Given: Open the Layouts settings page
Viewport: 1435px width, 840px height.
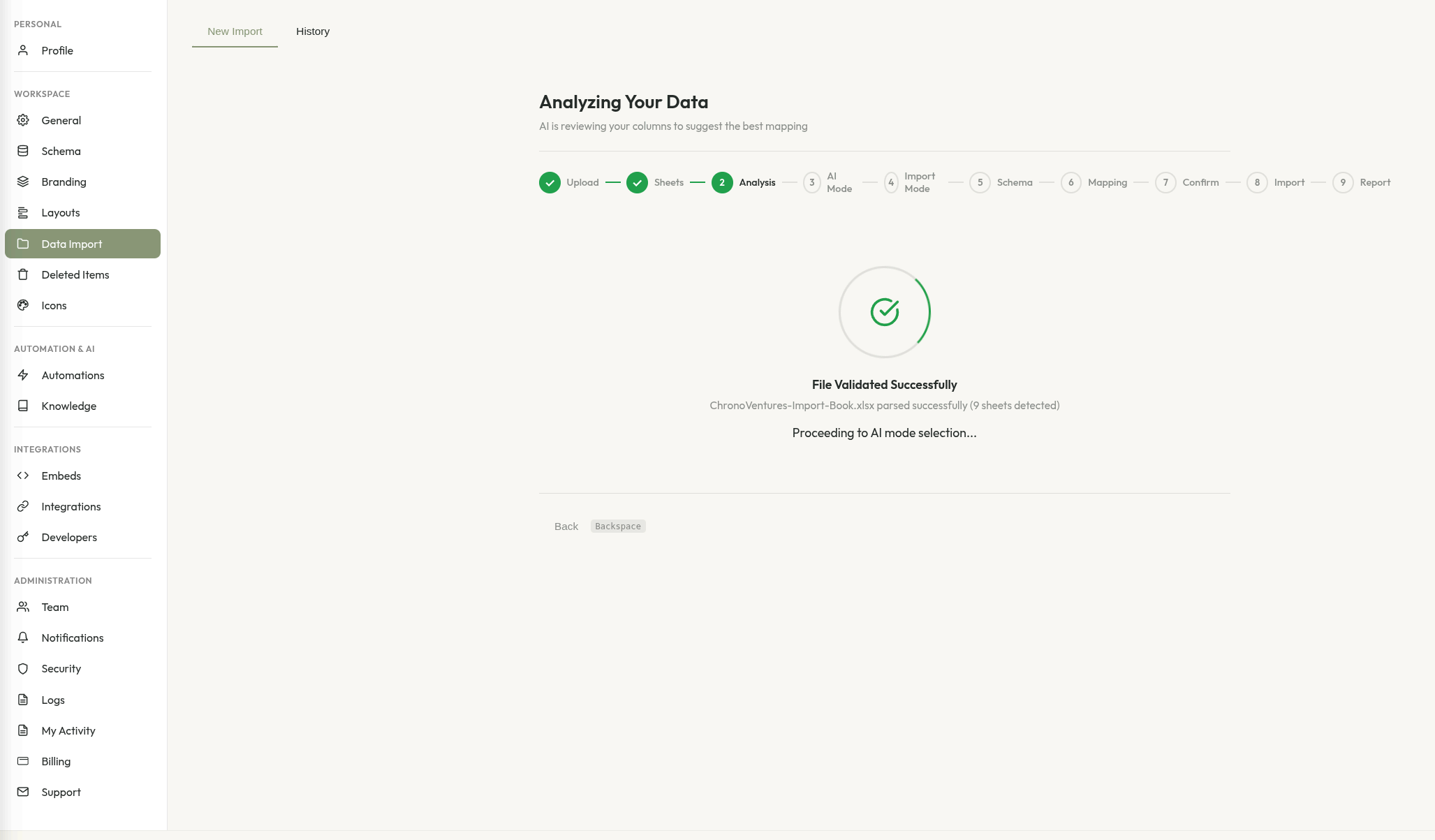Looking at the screenshot, I should (x=60, y=212).
